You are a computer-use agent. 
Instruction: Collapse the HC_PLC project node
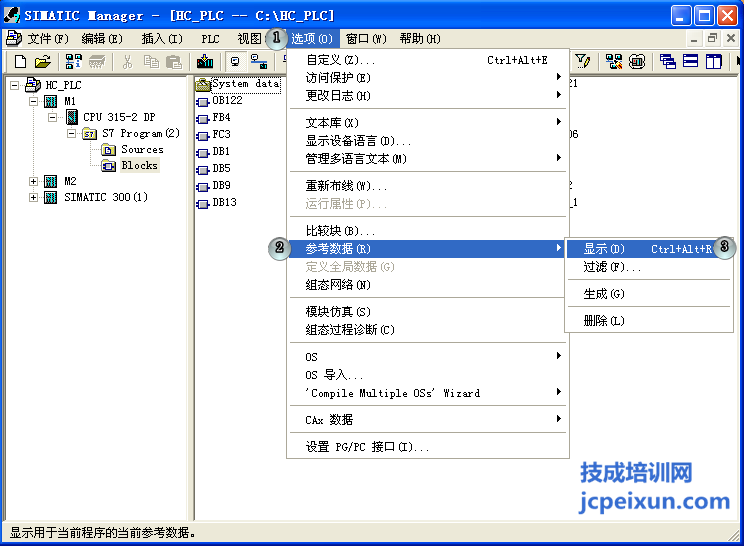tap(15, 85)
